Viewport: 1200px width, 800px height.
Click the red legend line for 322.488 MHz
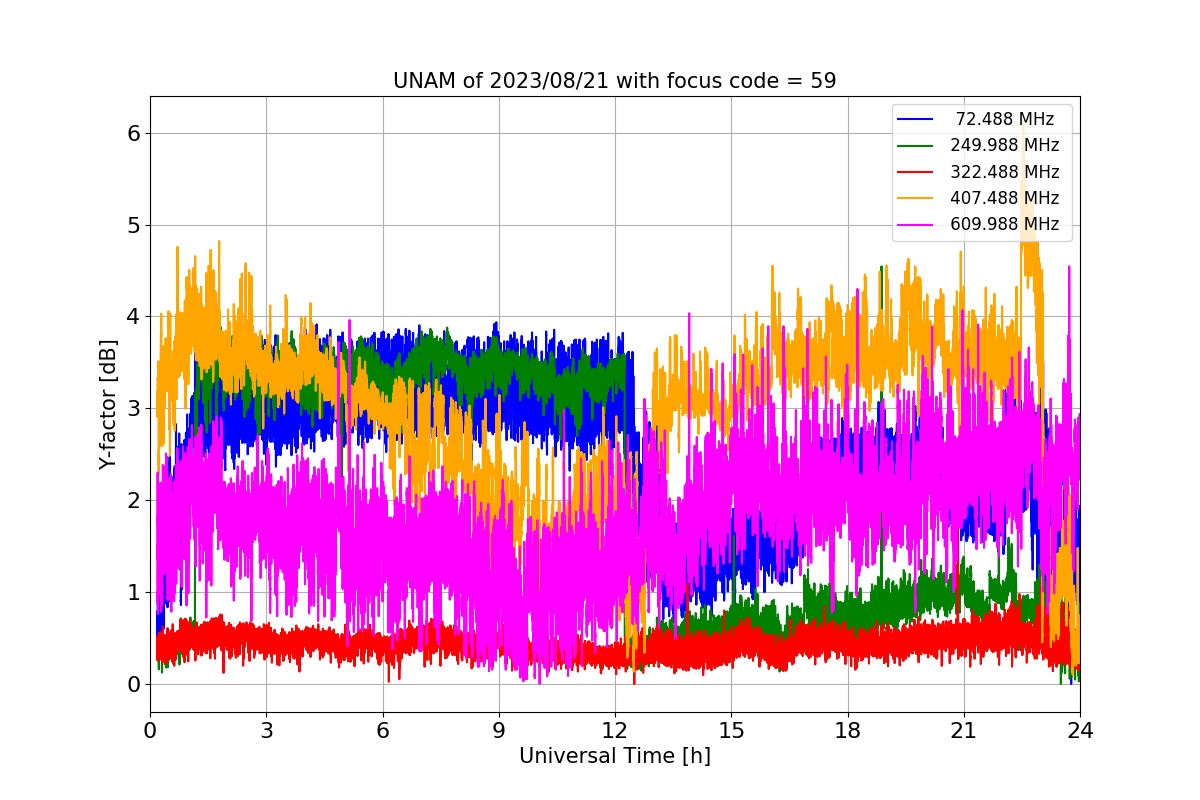coord(915,172)
